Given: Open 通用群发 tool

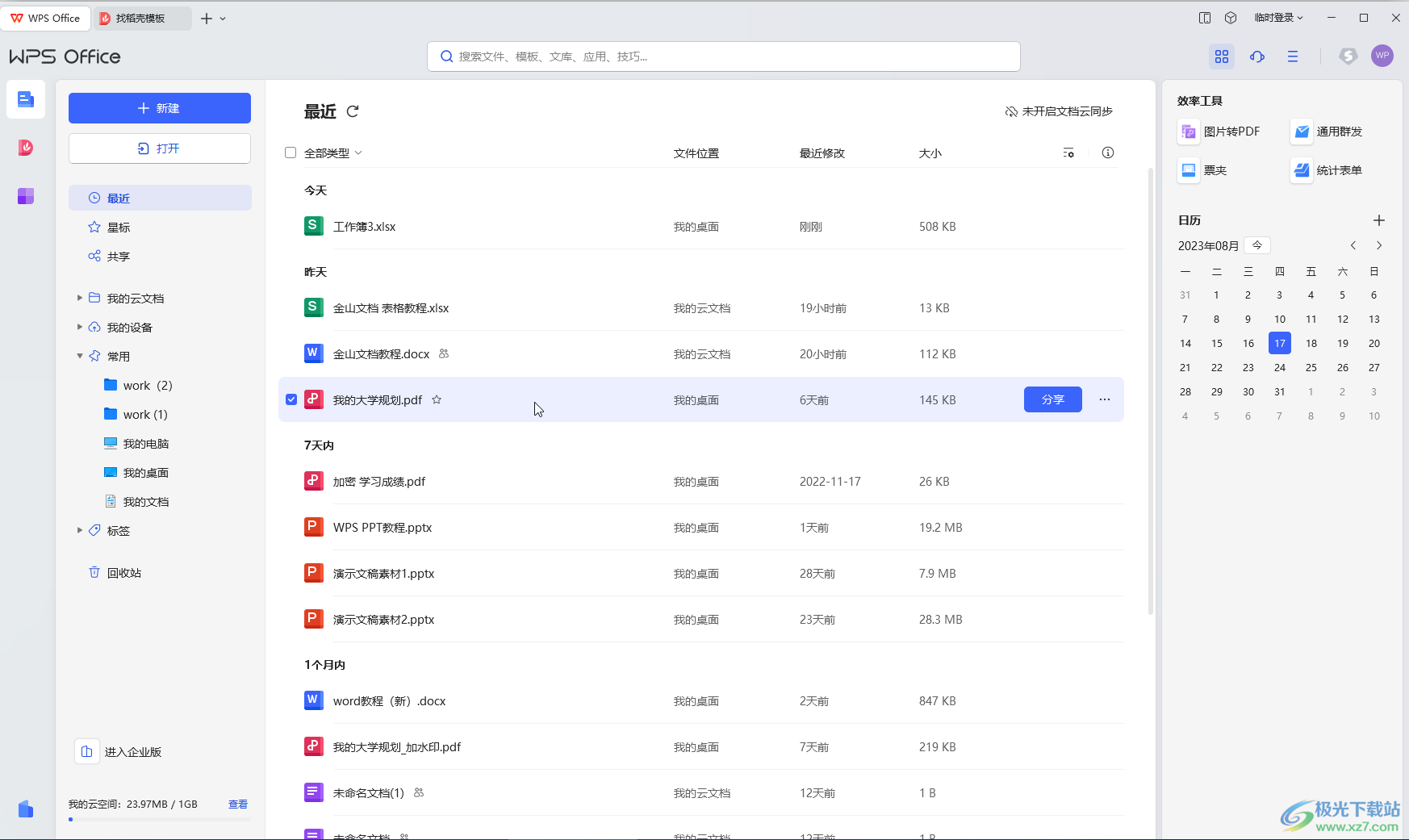Looking at the screenshot, I should [x=1327, y=132].
